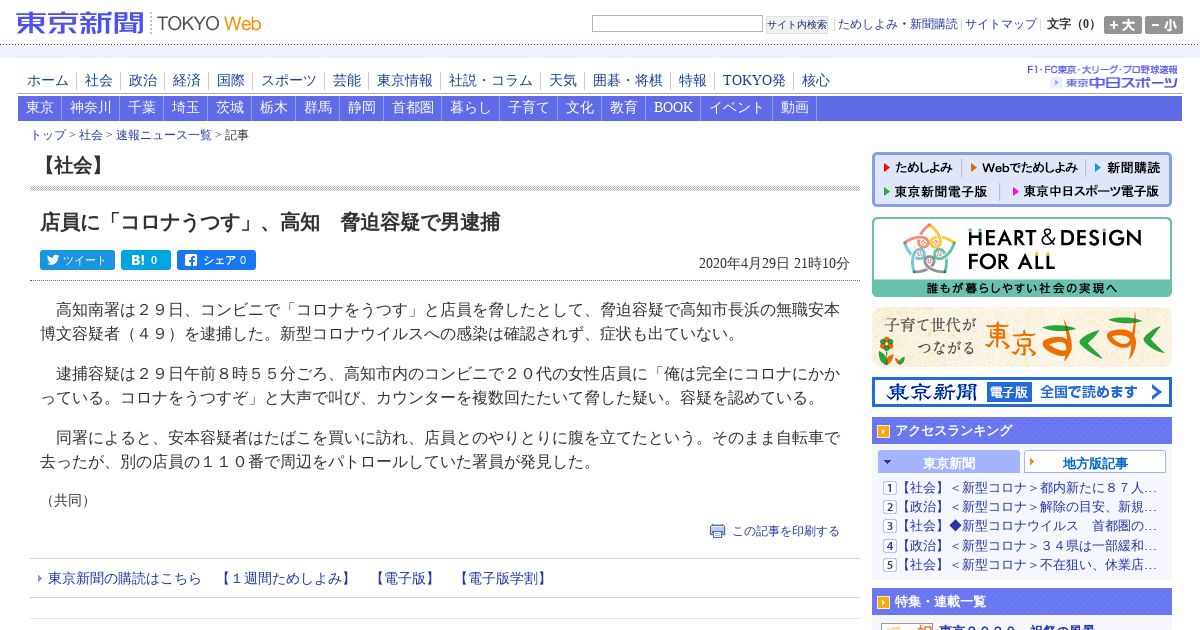Click 速報ニュース一覧 in the breadcrumb
This screenshot has height=630, width=1200.
pos(164,135)
